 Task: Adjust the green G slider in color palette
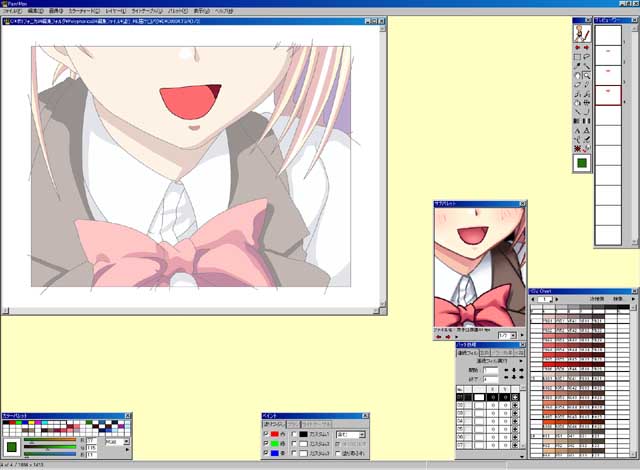pos(50,447)
